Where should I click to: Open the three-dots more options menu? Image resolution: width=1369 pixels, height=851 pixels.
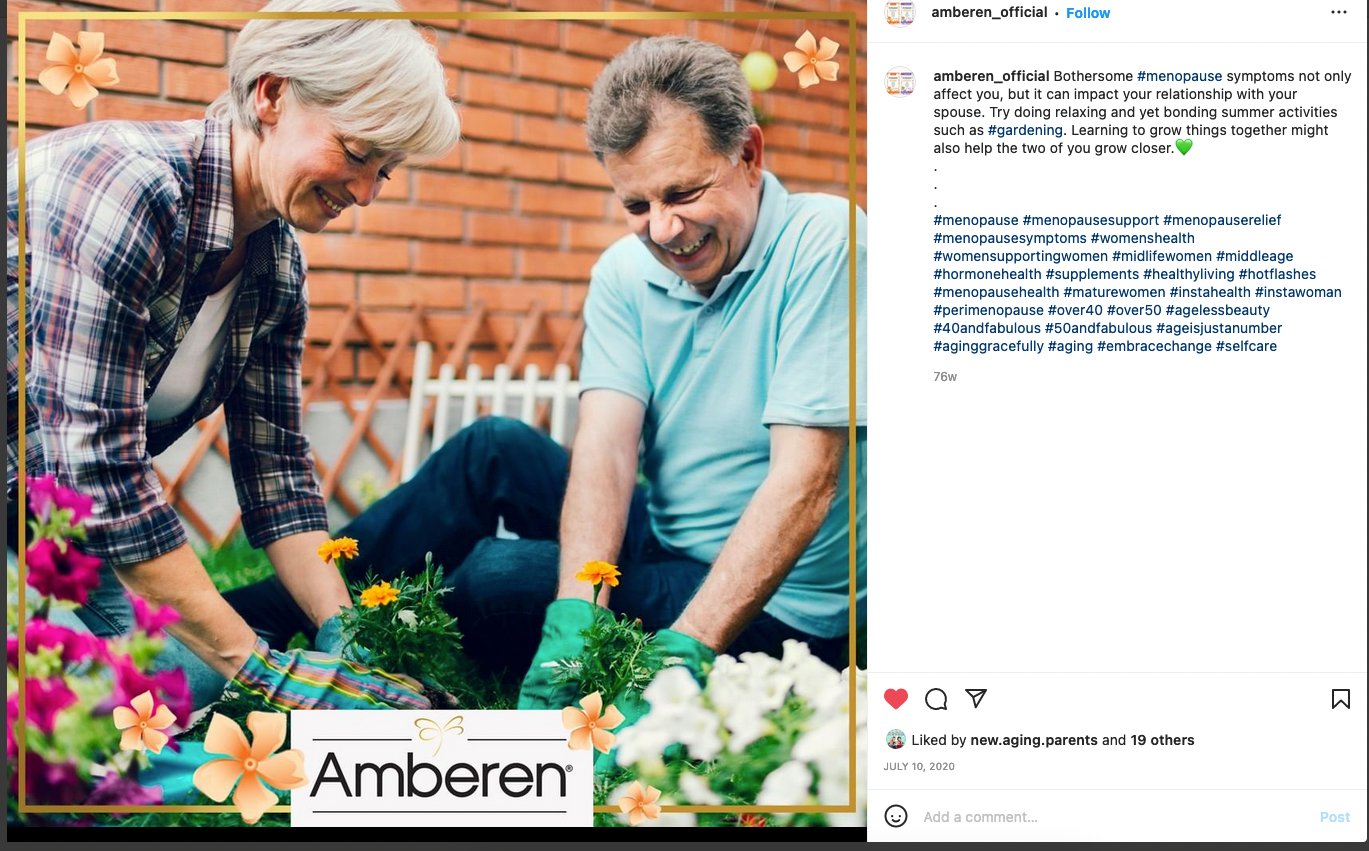coord(1339,13)
